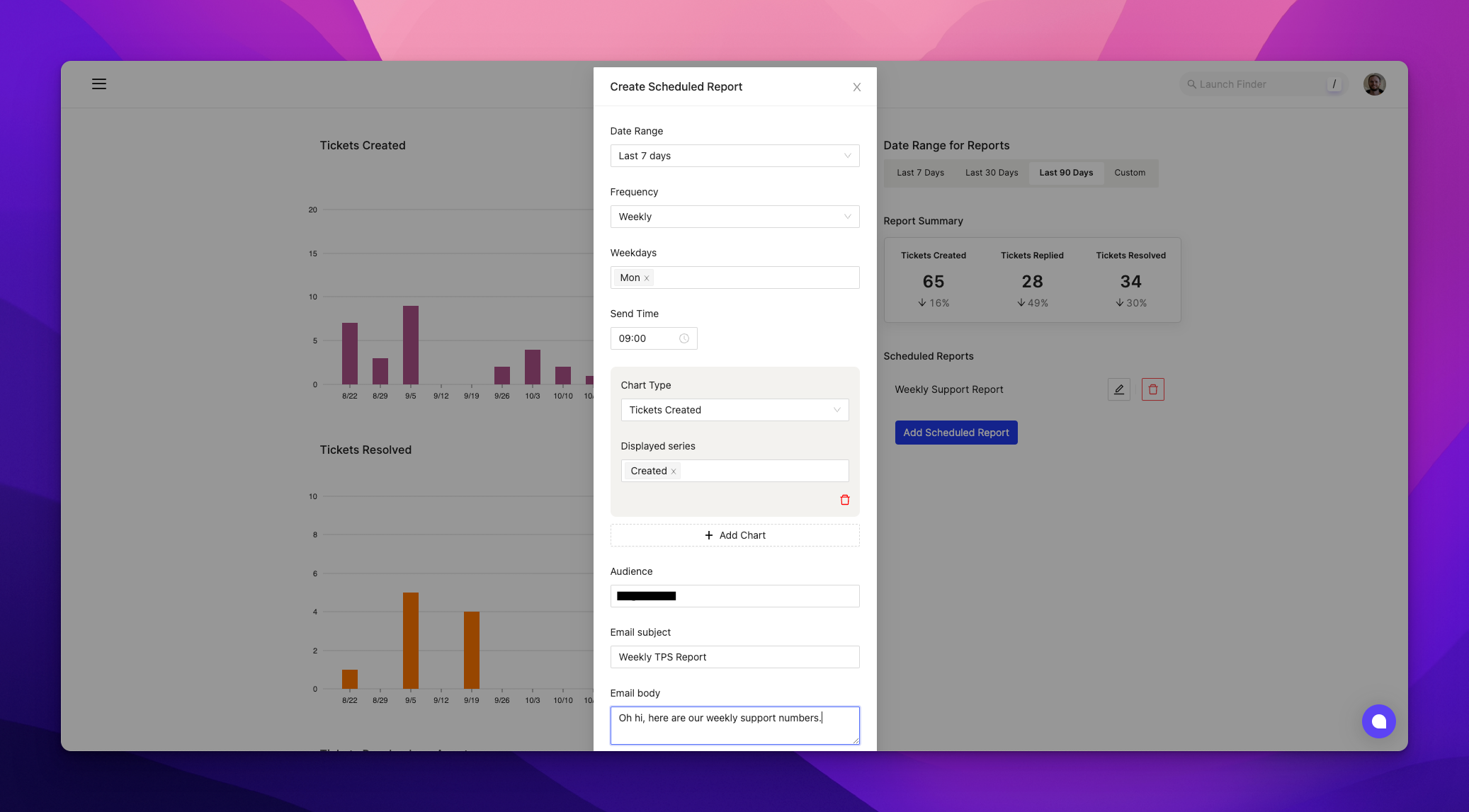Remove the Created series tag
The height and width of the screenshot is (812, 1469).
pos(674,471)
